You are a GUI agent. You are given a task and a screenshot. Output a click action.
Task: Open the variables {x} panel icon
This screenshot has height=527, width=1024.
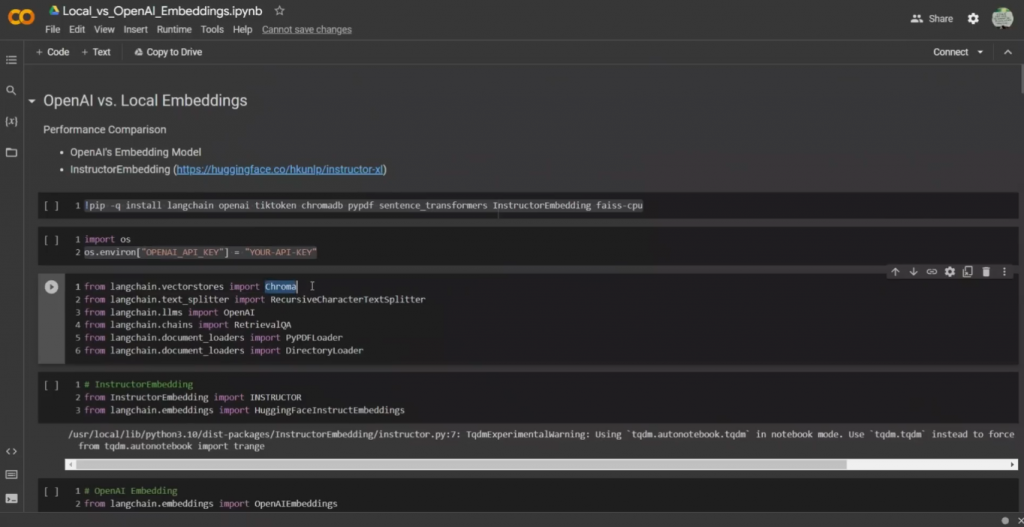pos(11,121)
